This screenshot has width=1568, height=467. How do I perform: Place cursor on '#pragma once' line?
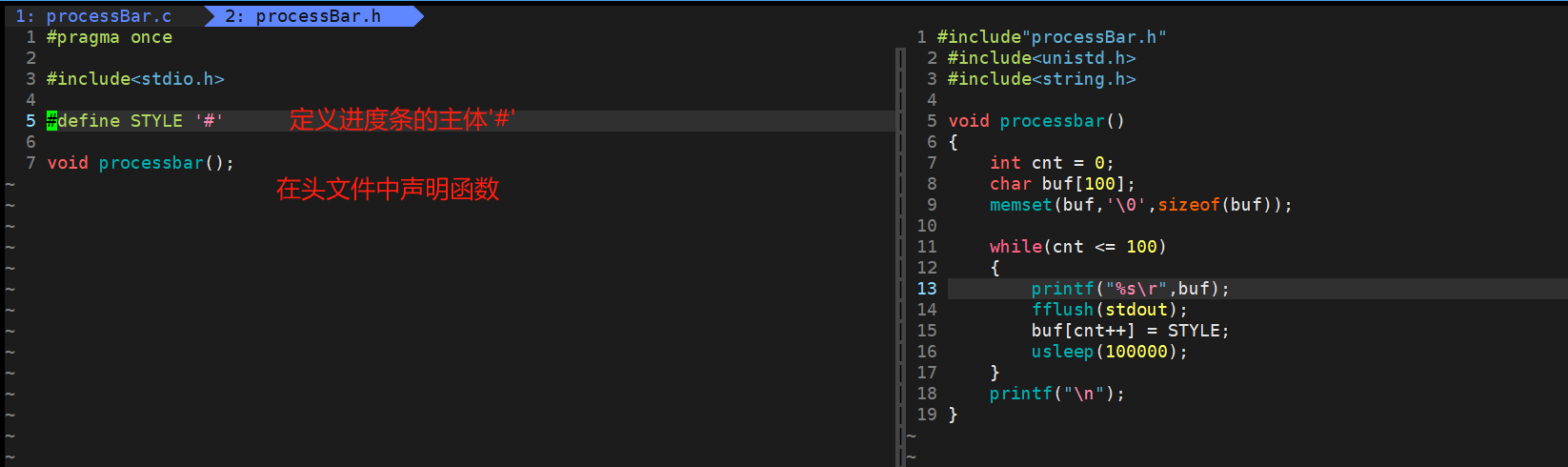point(110,37)
